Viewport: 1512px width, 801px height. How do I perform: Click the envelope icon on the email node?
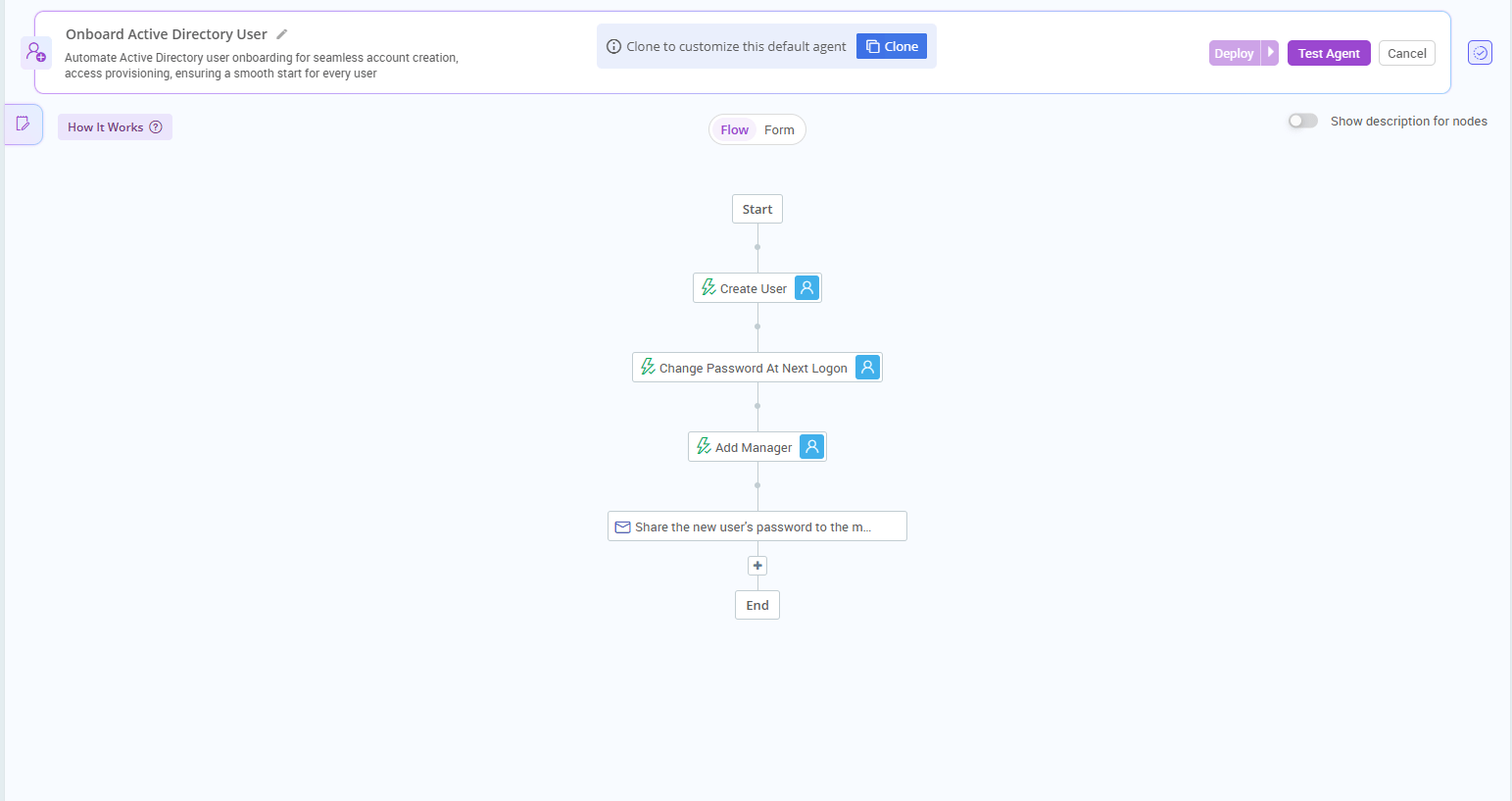(622, 526)
